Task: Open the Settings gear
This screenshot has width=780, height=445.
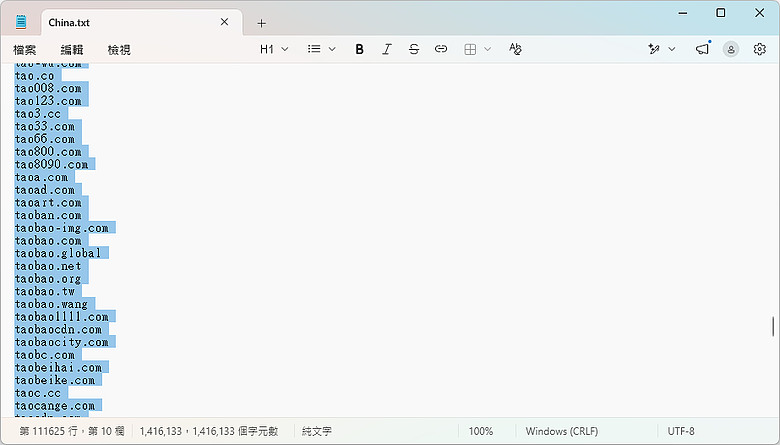Action: [x=759, y=49]
